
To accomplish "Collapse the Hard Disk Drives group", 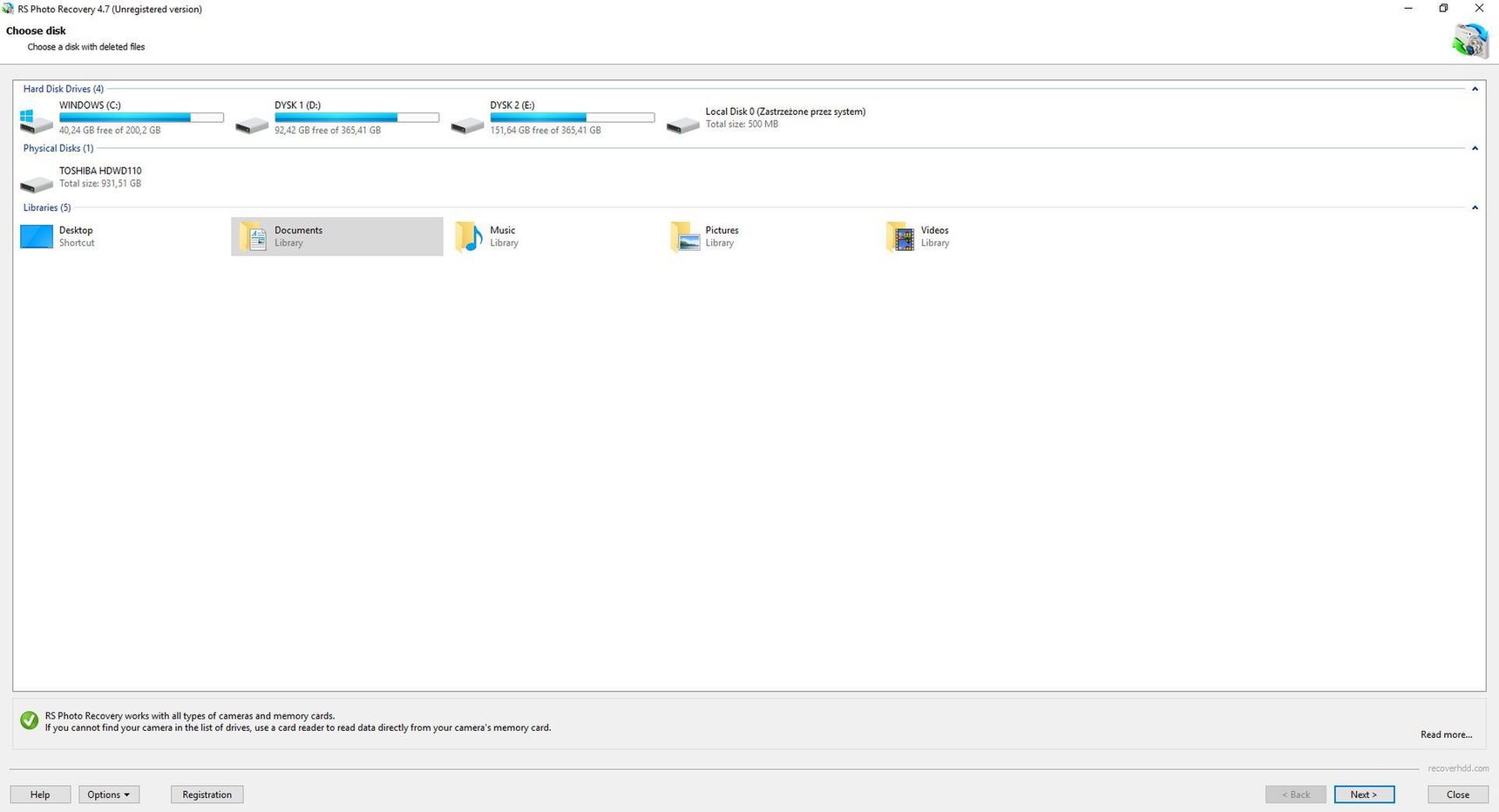I will [x=1475, y=89].
